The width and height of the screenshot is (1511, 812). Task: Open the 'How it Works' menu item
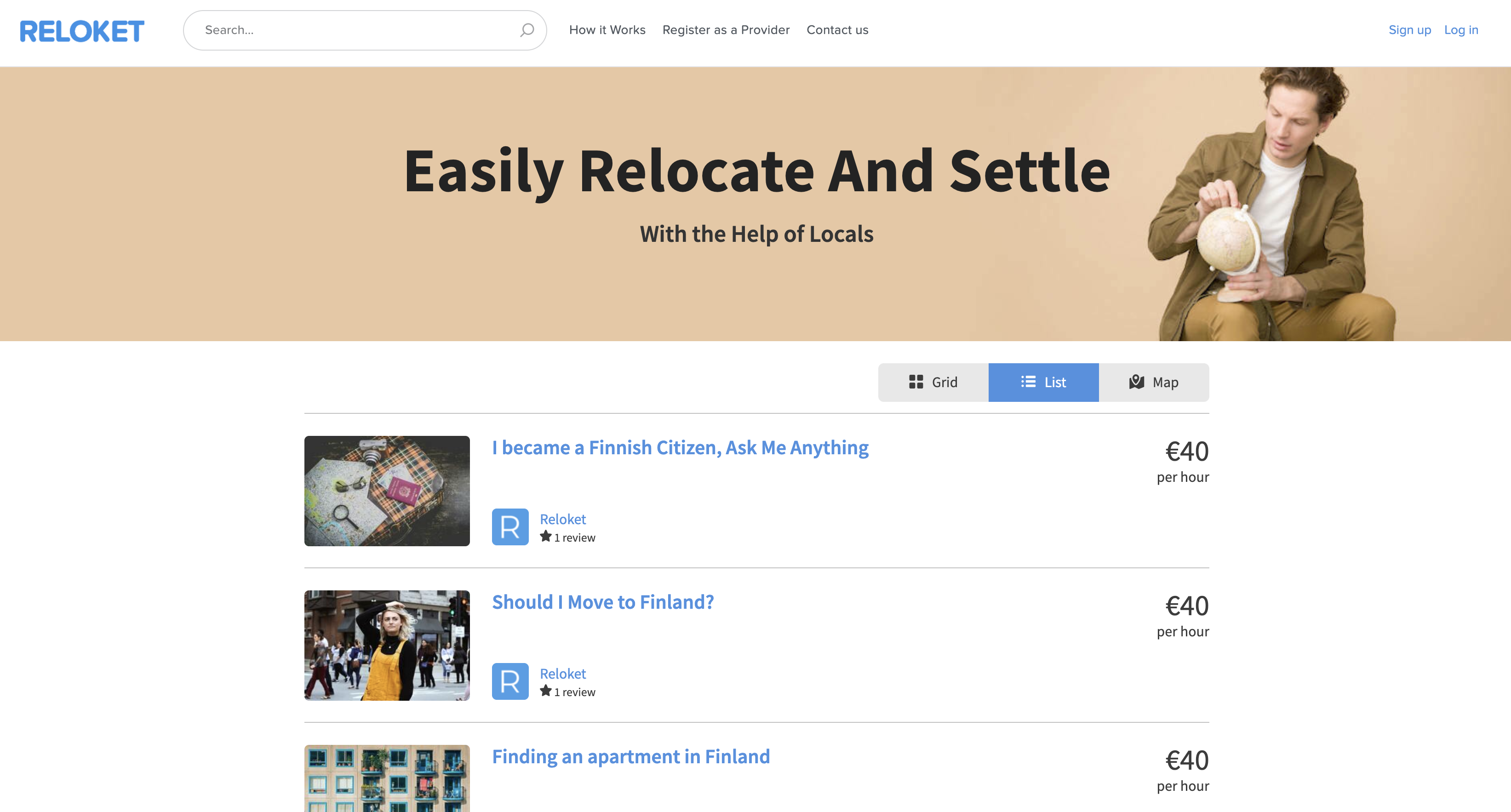click(x=607, y=29)
